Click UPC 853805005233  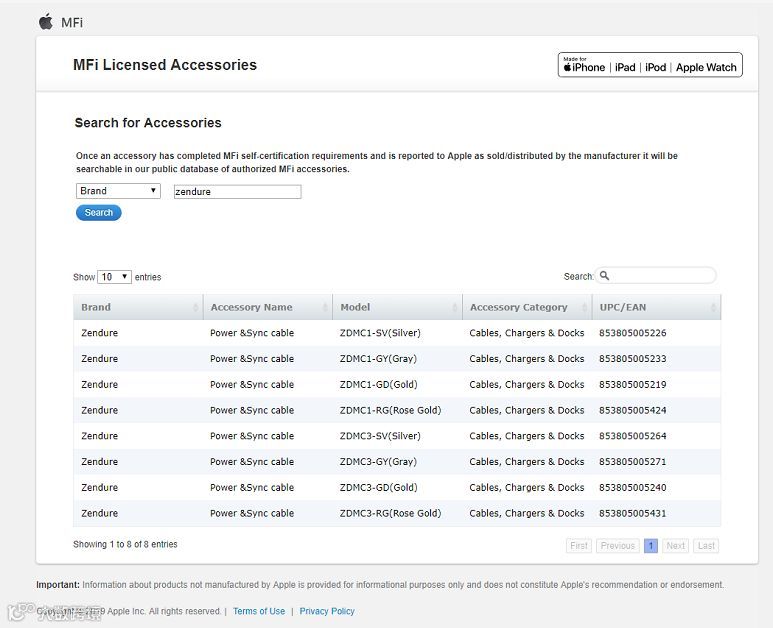pos(632,359)
